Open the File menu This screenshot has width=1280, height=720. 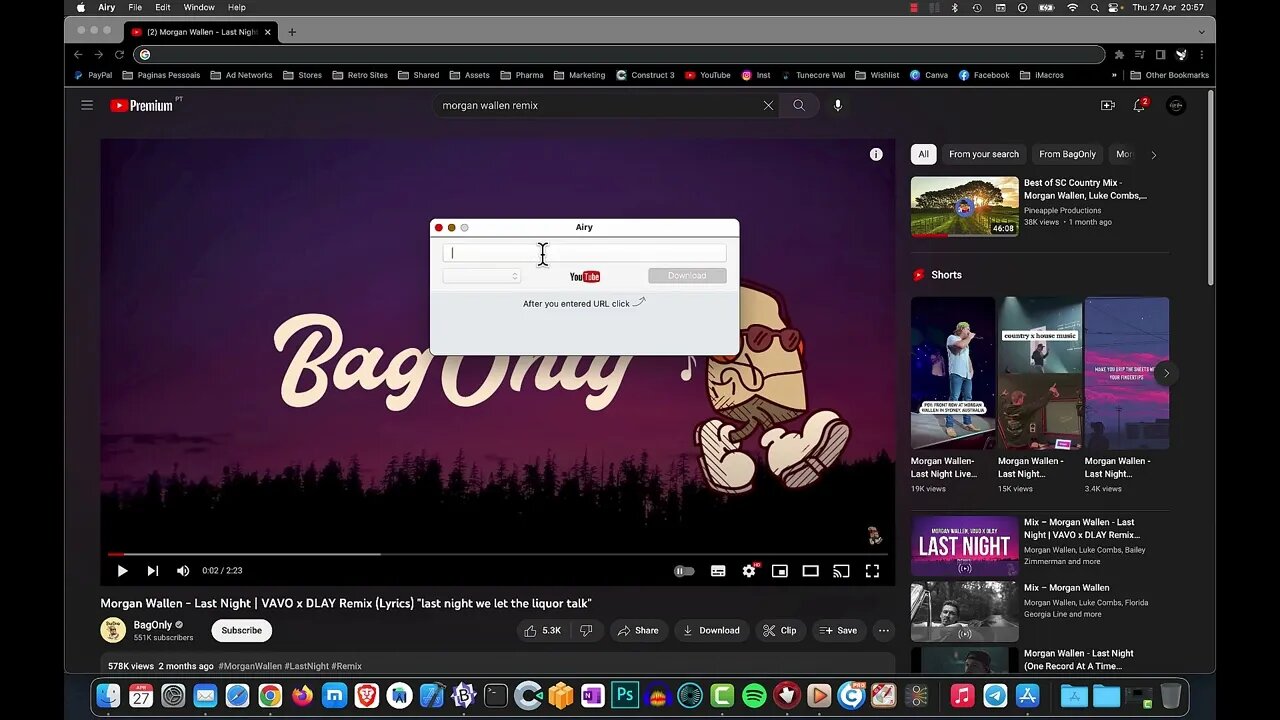coord(135,7)
